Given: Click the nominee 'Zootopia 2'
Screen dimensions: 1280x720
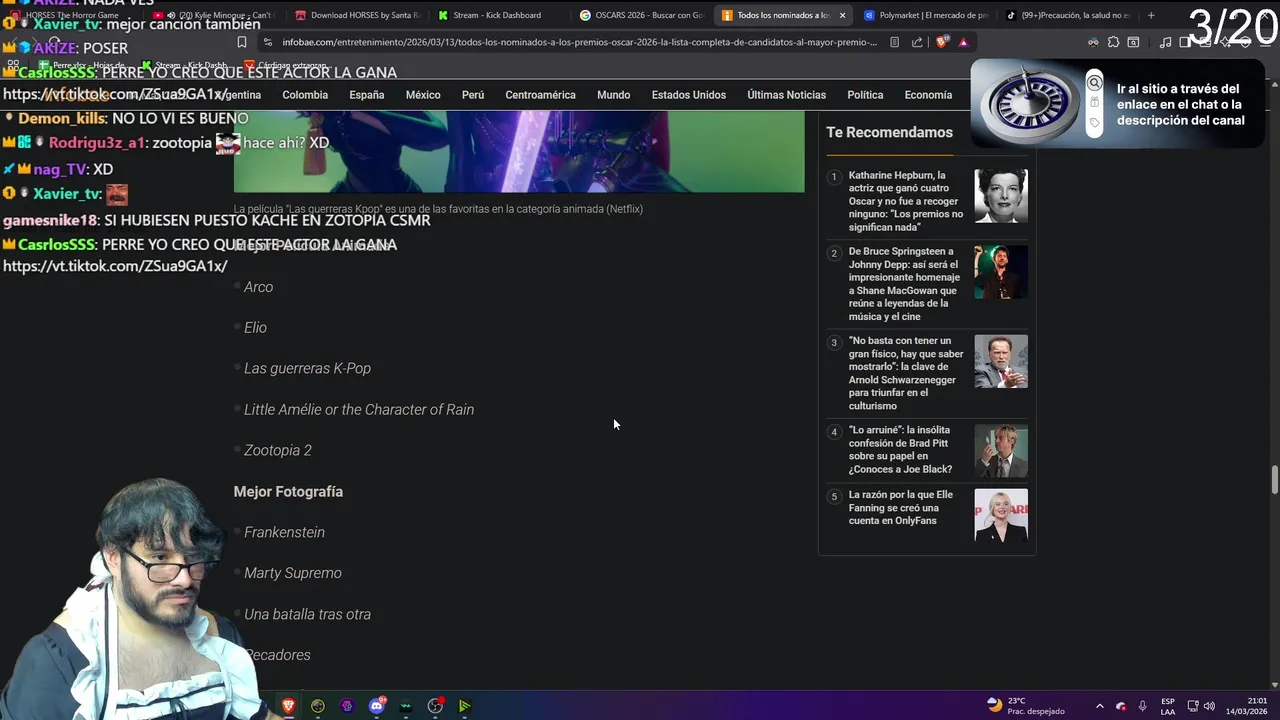Looking at the screenshot, I should (278, 451).
